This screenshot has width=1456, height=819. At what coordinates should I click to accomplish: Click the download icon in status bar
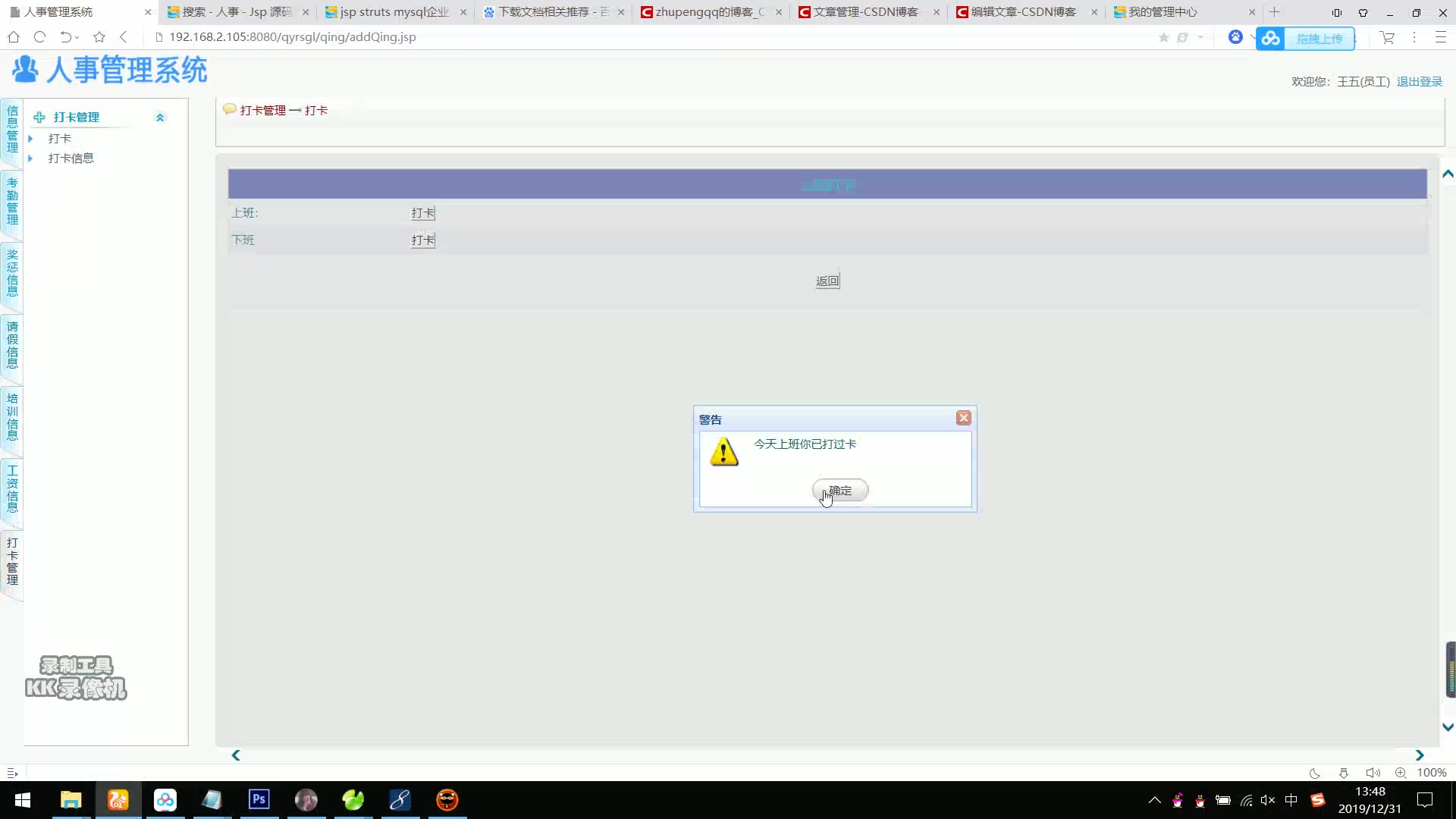pyautogui.click(x=1343, y=773)
